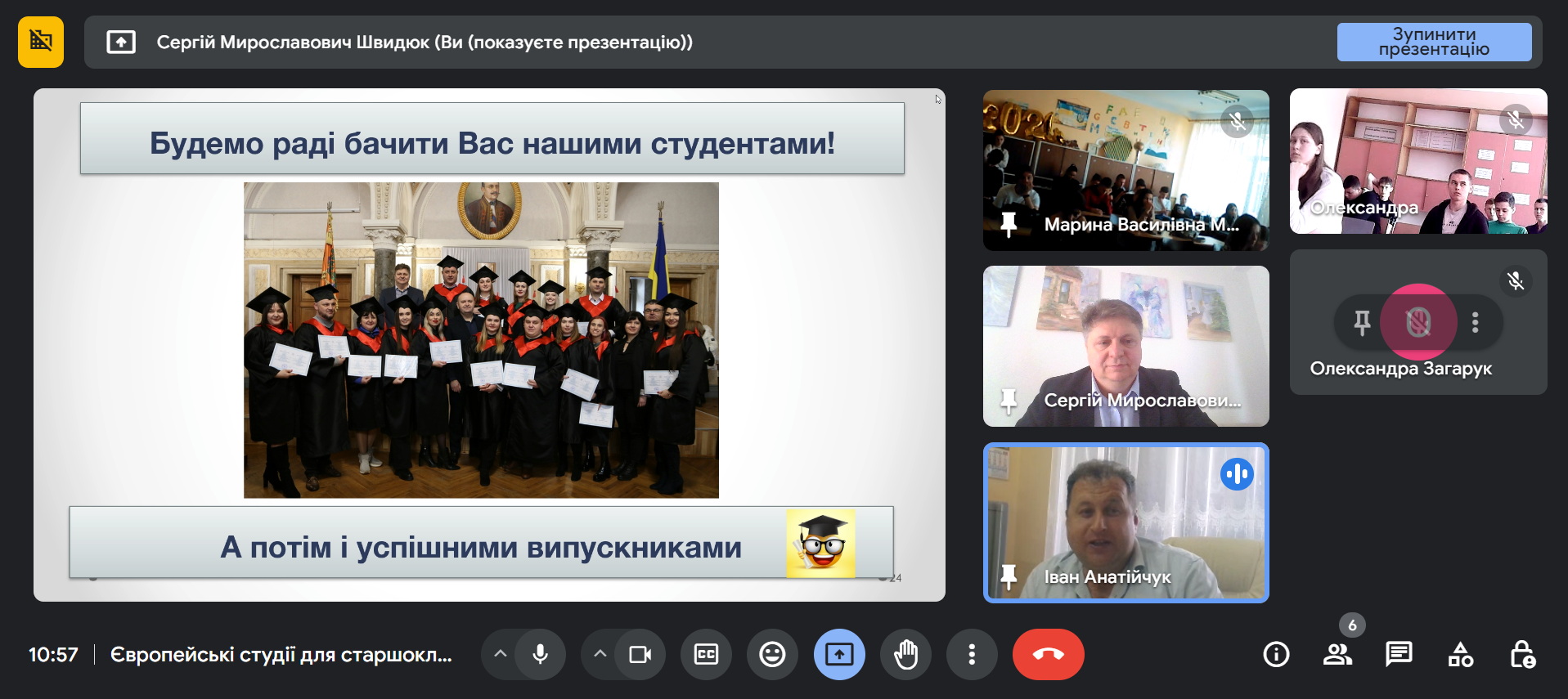Select Іван Анатійчук video thumbnail
Image resolution: width=1568 pixels, height=699 pixels.
pos(1126,523)
